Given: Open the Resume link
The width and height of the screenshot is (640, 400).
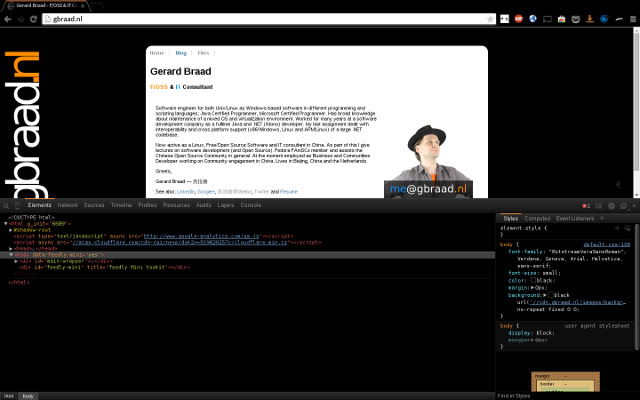Looking at the screenshot, I should (289, 191).
